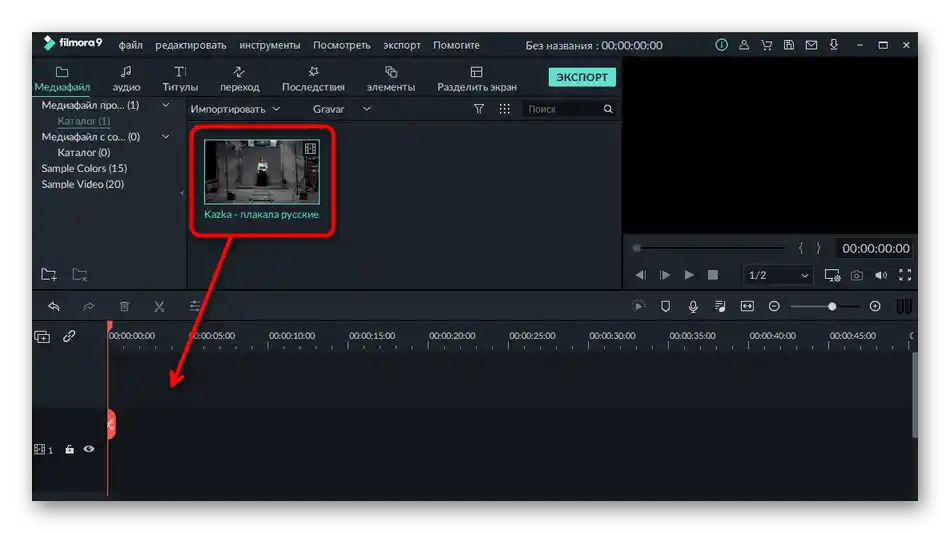The image size is (950, 533).
Task: Select Каталог (1) folder
Action: point(84,121)
